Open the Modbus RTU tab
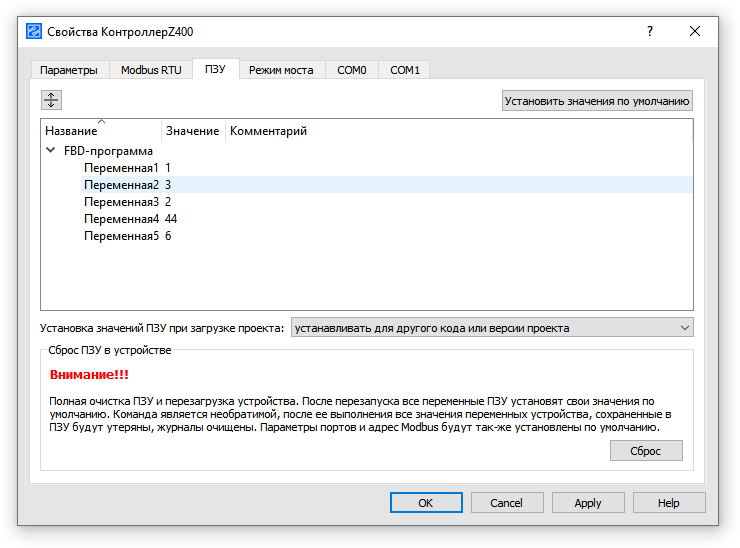 (151, 70)
